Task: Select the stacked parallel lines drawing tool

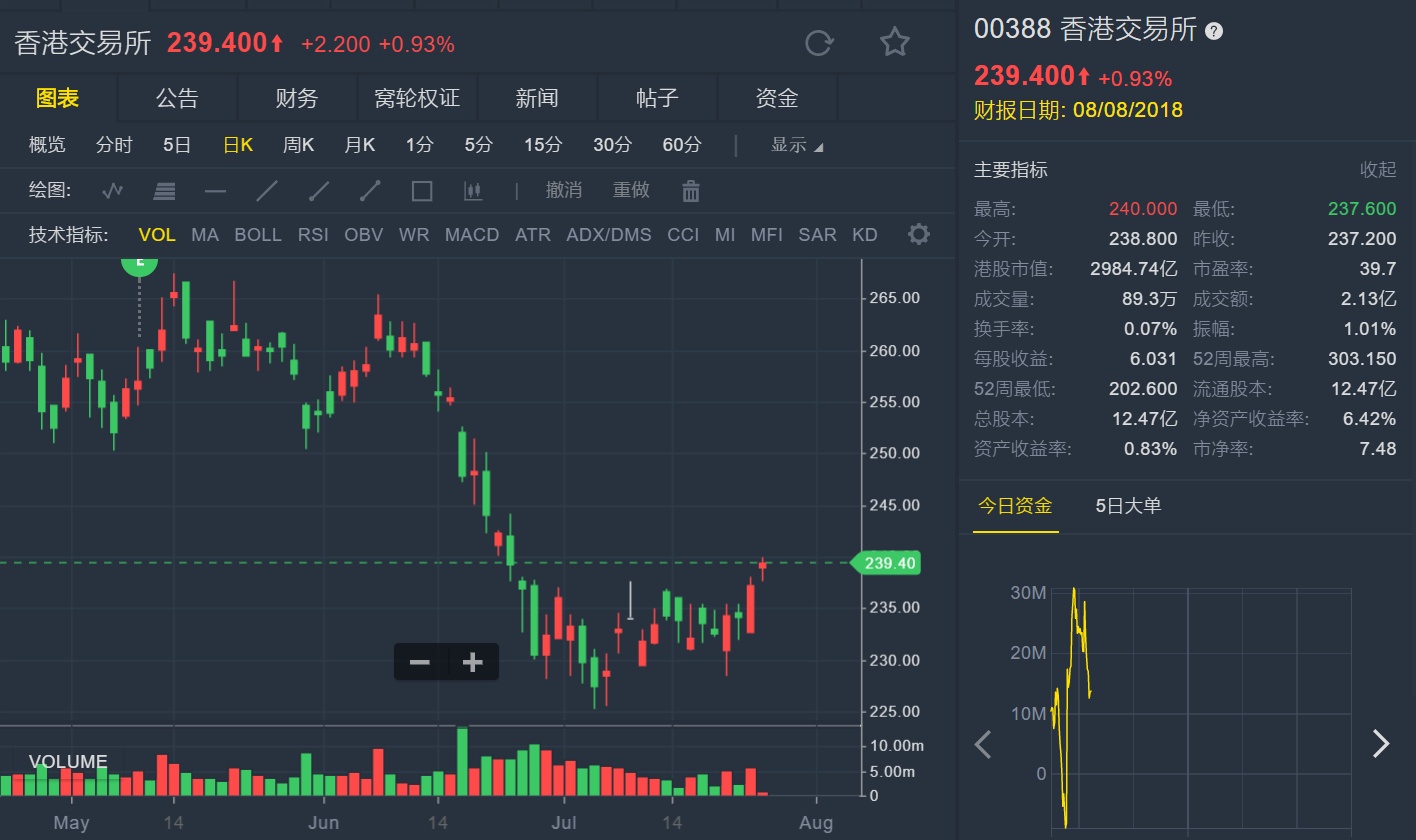Action: (x=164, y=190)
